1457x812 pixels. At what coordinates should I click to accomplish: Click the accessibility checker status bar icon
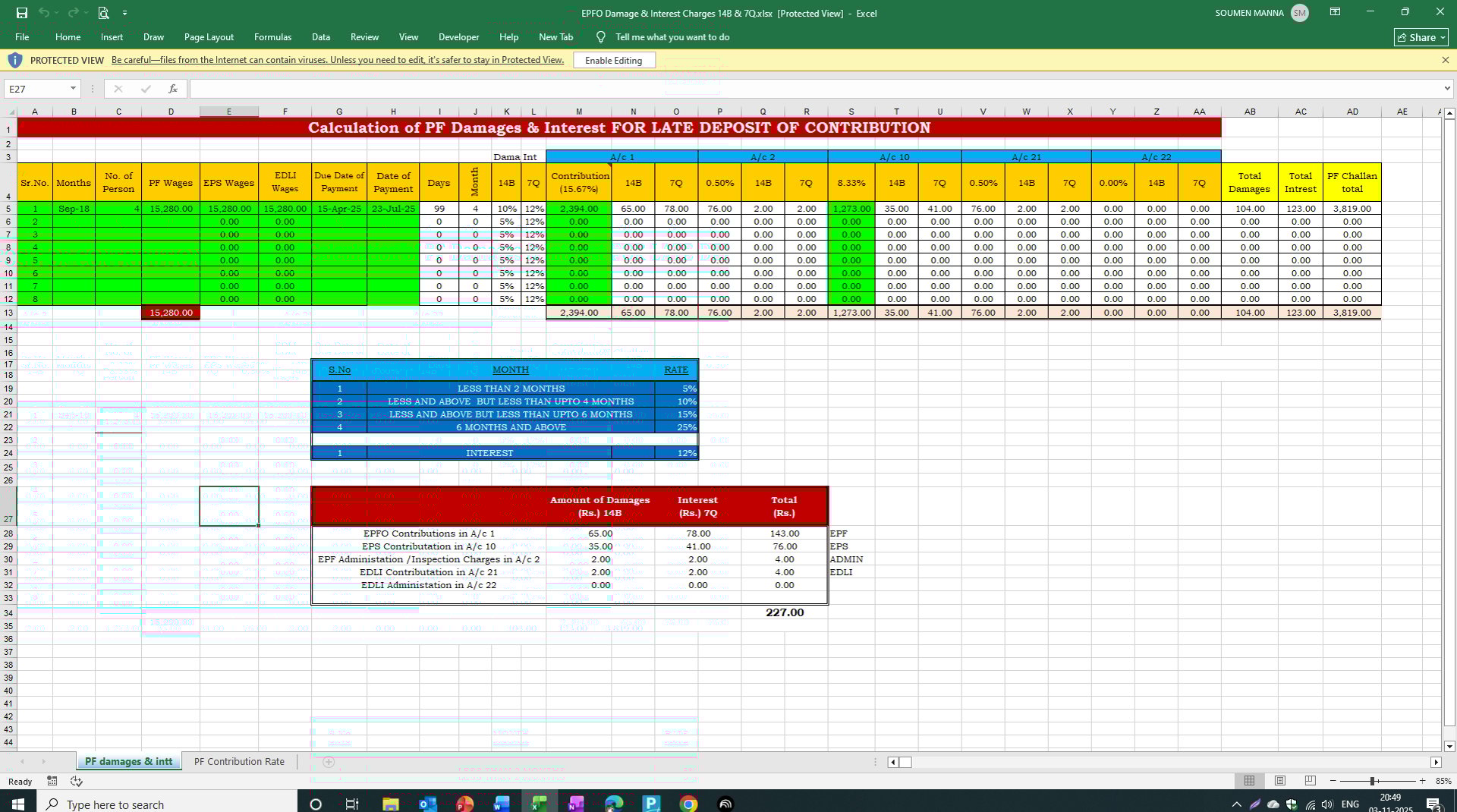point(77,781)
